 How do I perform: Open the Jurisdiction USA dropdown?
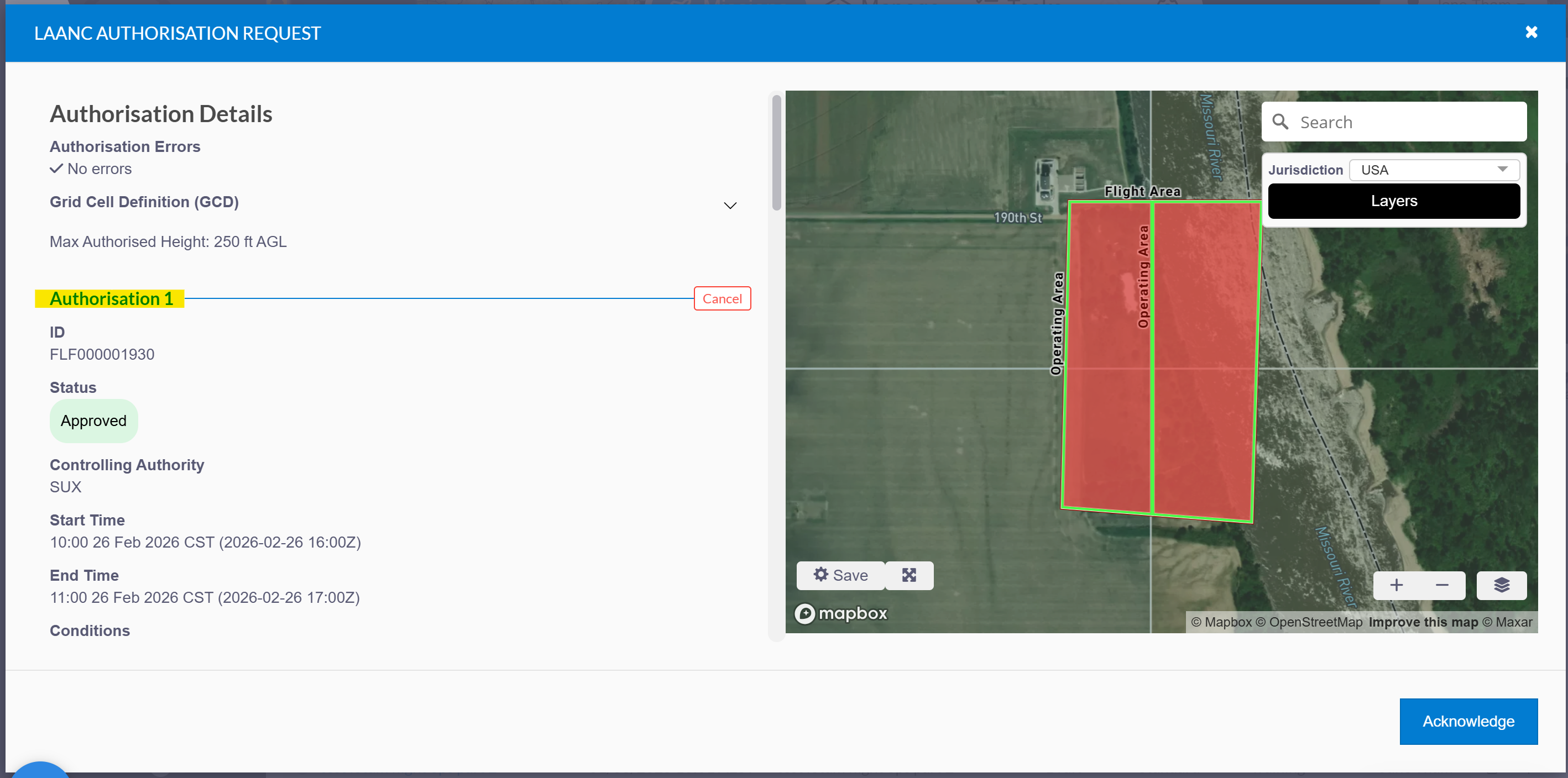(1434, 170)
